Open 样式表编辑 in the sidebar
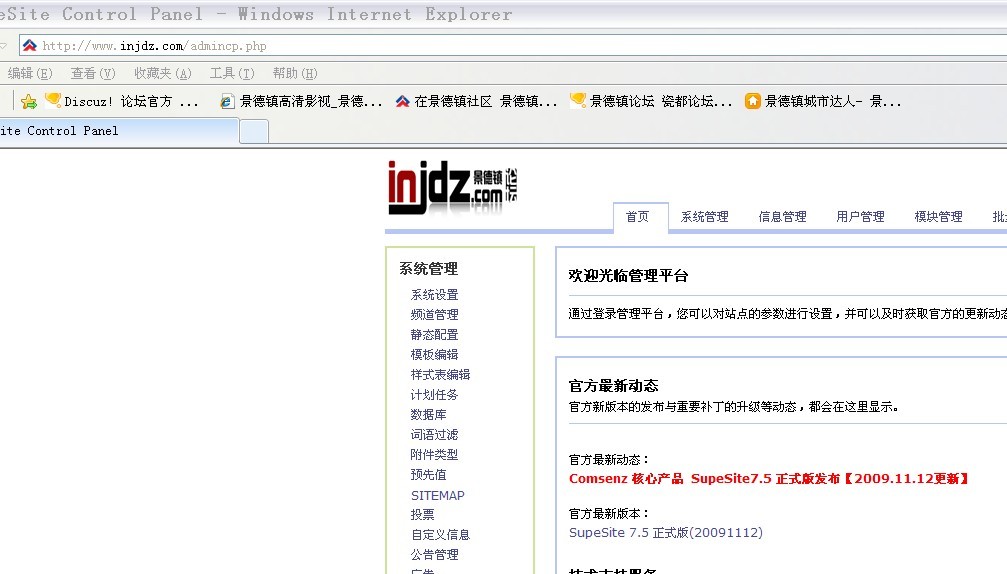This screenshot has height=574, width=1007. pos(440,374)
